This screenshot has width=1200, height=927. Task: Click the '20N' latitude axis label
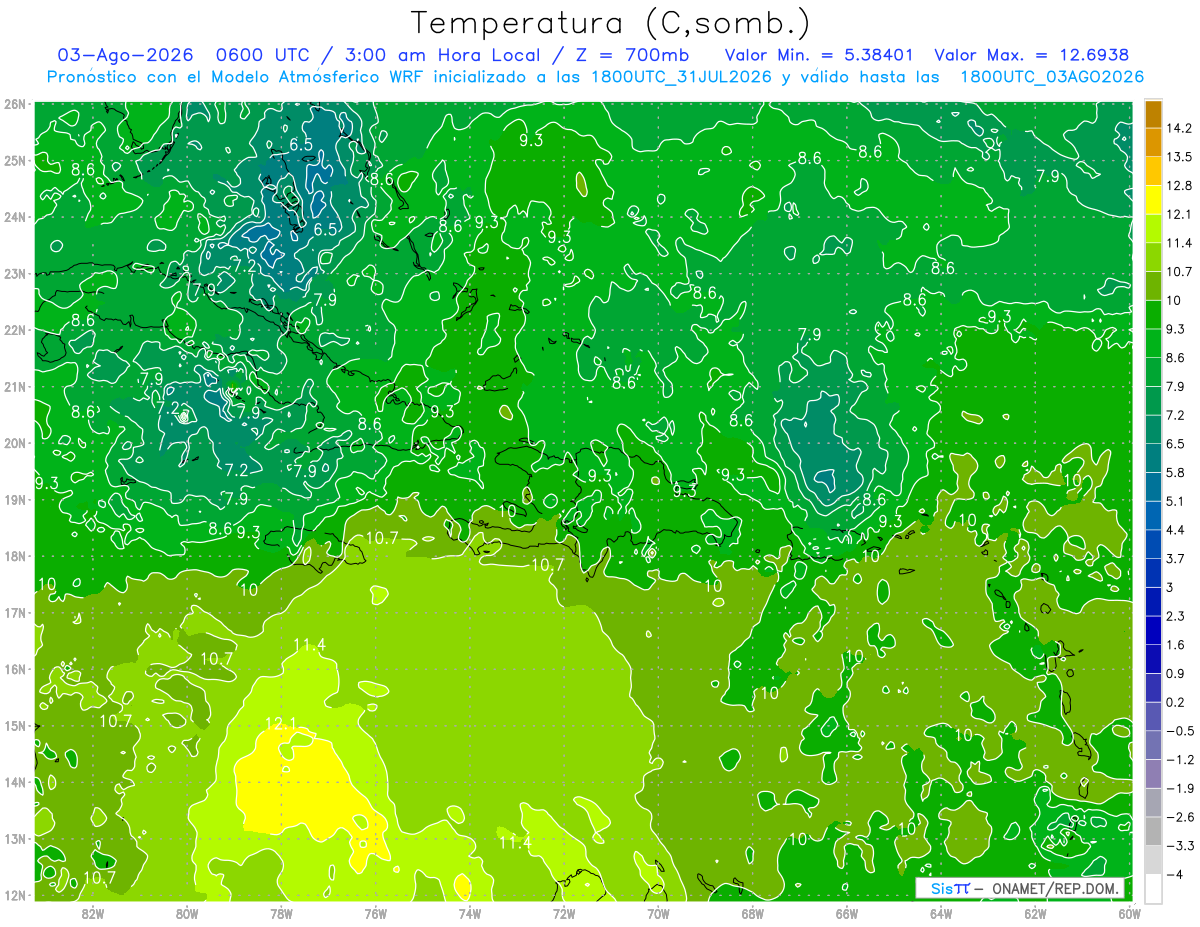point(15,443)
